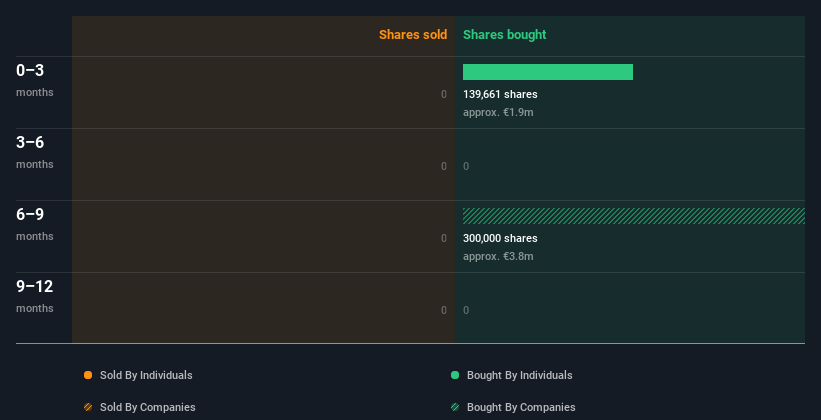Select the Sold By Individuals legend label
Screen dimensions: 821x420
tap(146, 375)
